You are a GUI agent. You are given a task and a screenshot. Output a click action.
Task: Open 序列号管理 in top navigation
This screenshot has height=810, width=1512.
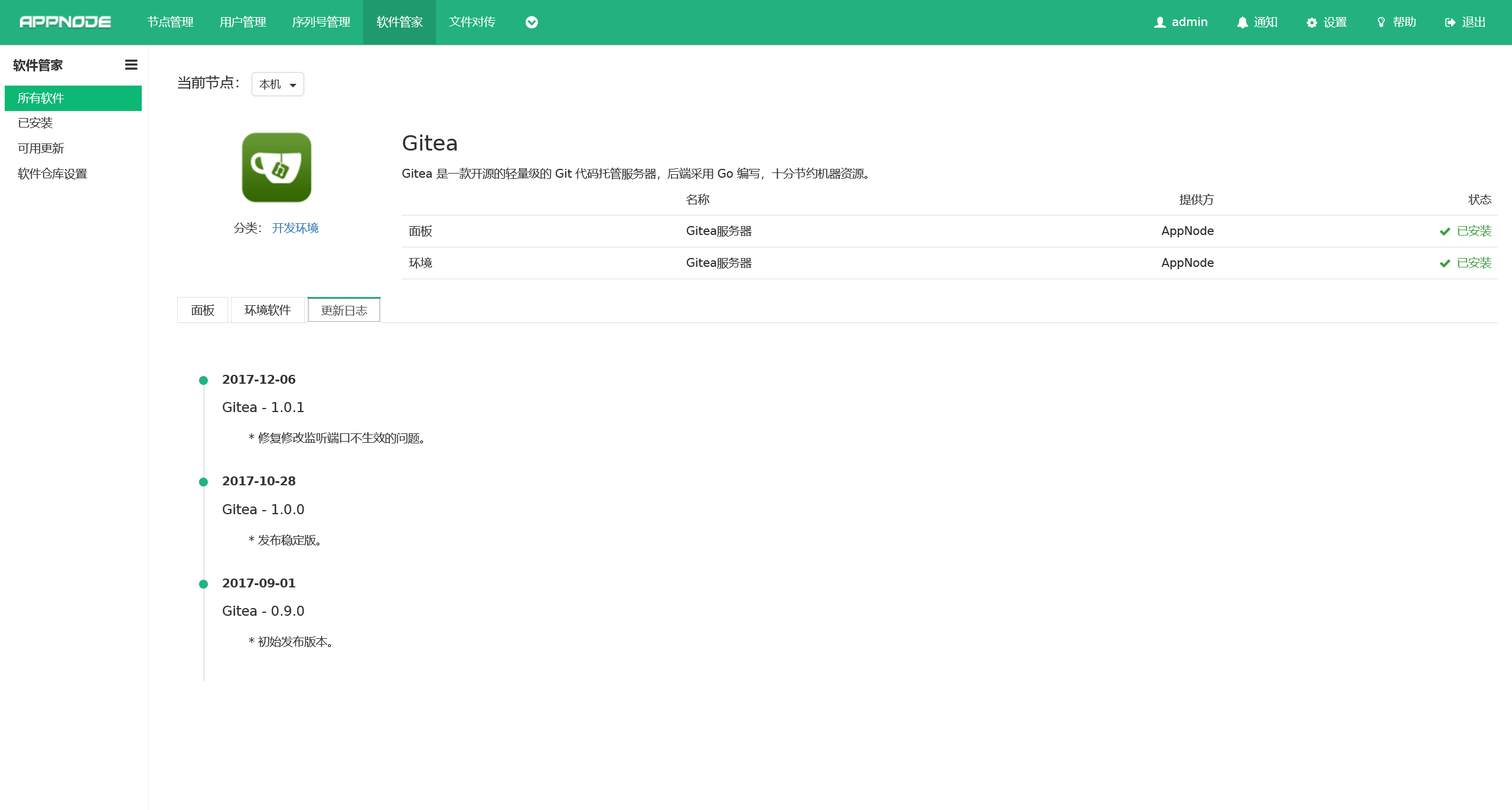[x=321, y=22]
